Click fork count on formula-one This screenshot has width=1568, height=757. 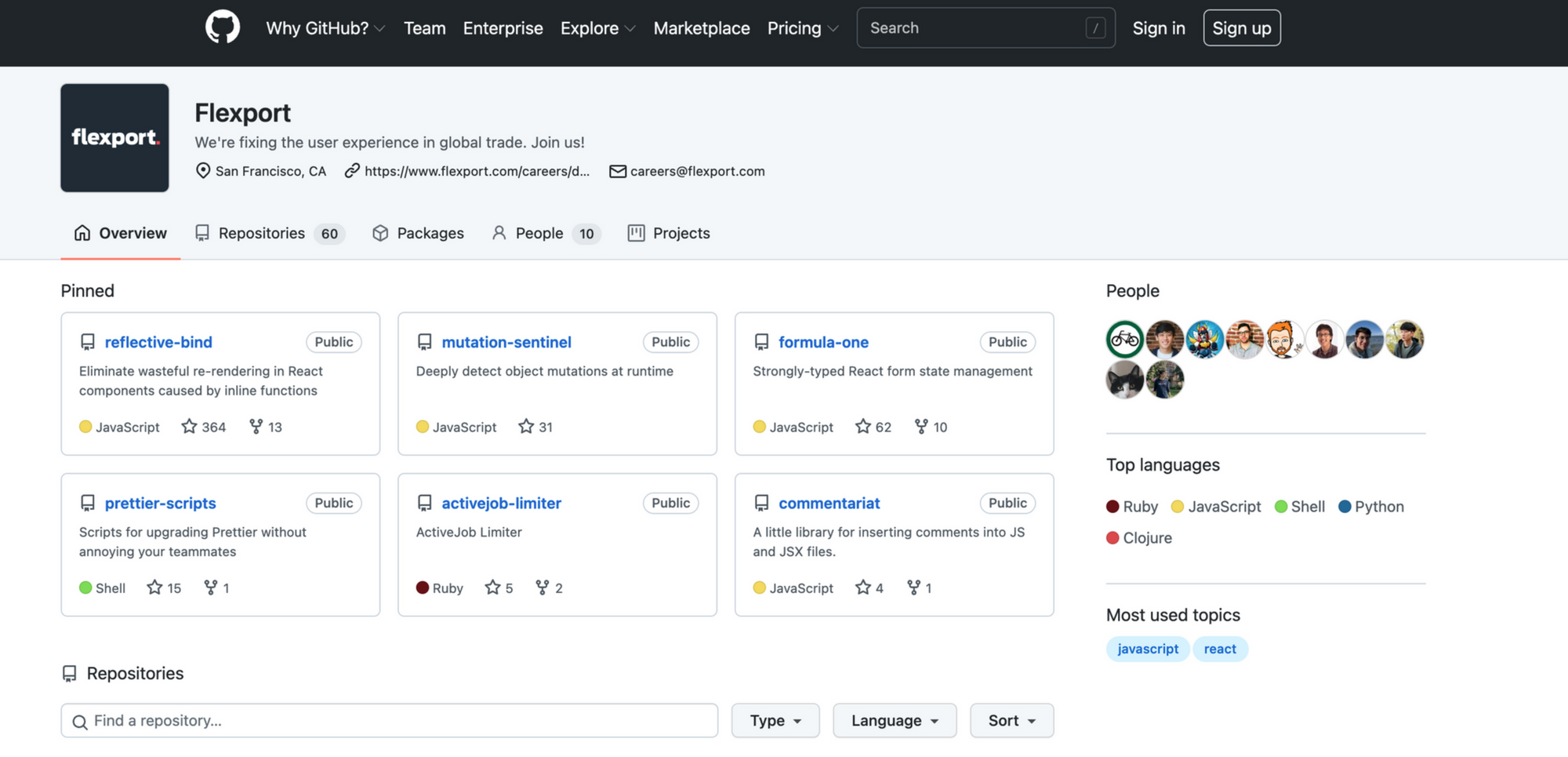click(931, 427)
